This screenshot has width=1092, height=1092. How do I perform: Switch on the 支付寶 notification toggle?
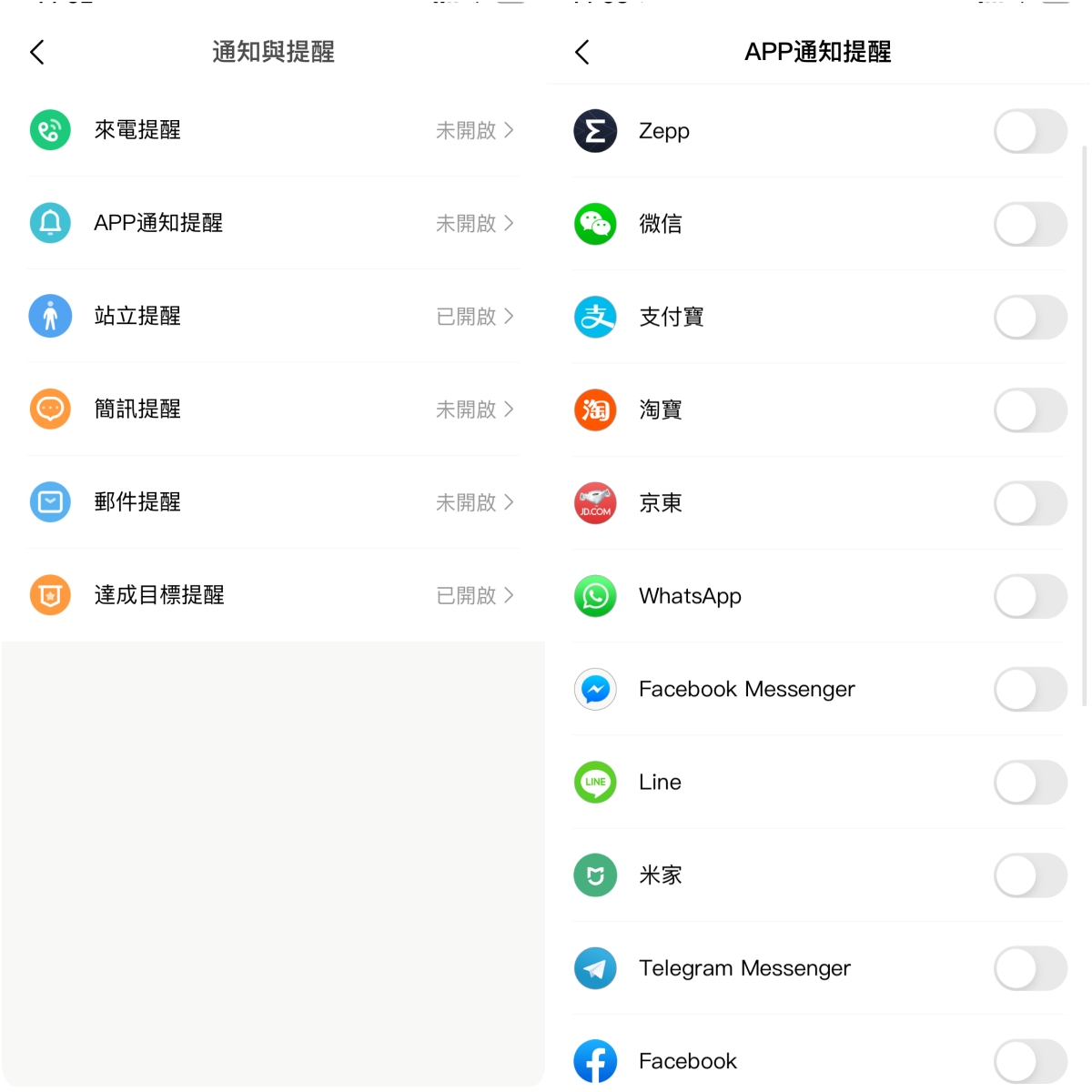coord(1030,318)
